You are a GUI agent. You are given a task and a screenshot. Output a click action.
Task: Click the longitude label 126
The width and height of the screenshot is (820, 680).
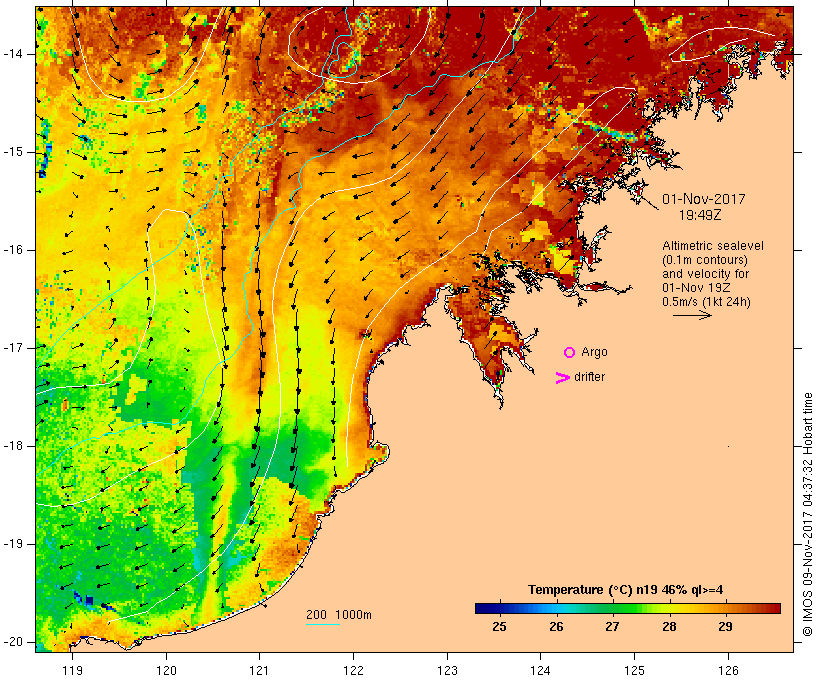tap(728, 670)
